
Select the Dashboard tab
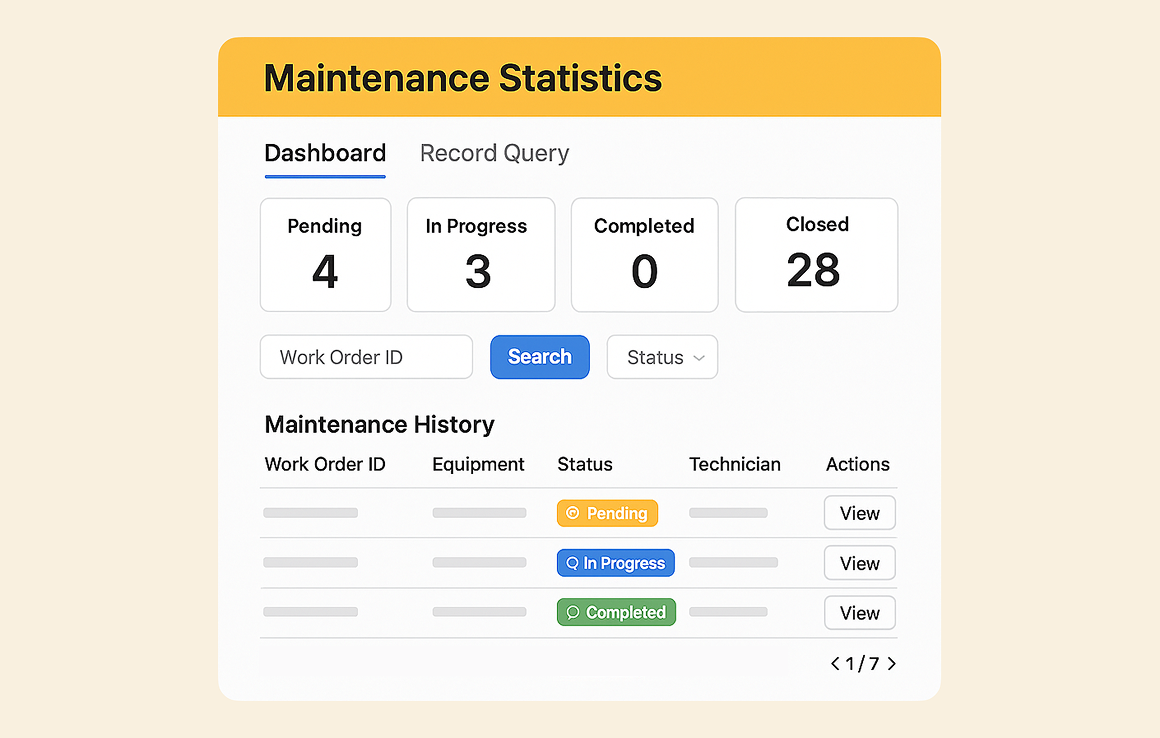(x=325, y=153)
